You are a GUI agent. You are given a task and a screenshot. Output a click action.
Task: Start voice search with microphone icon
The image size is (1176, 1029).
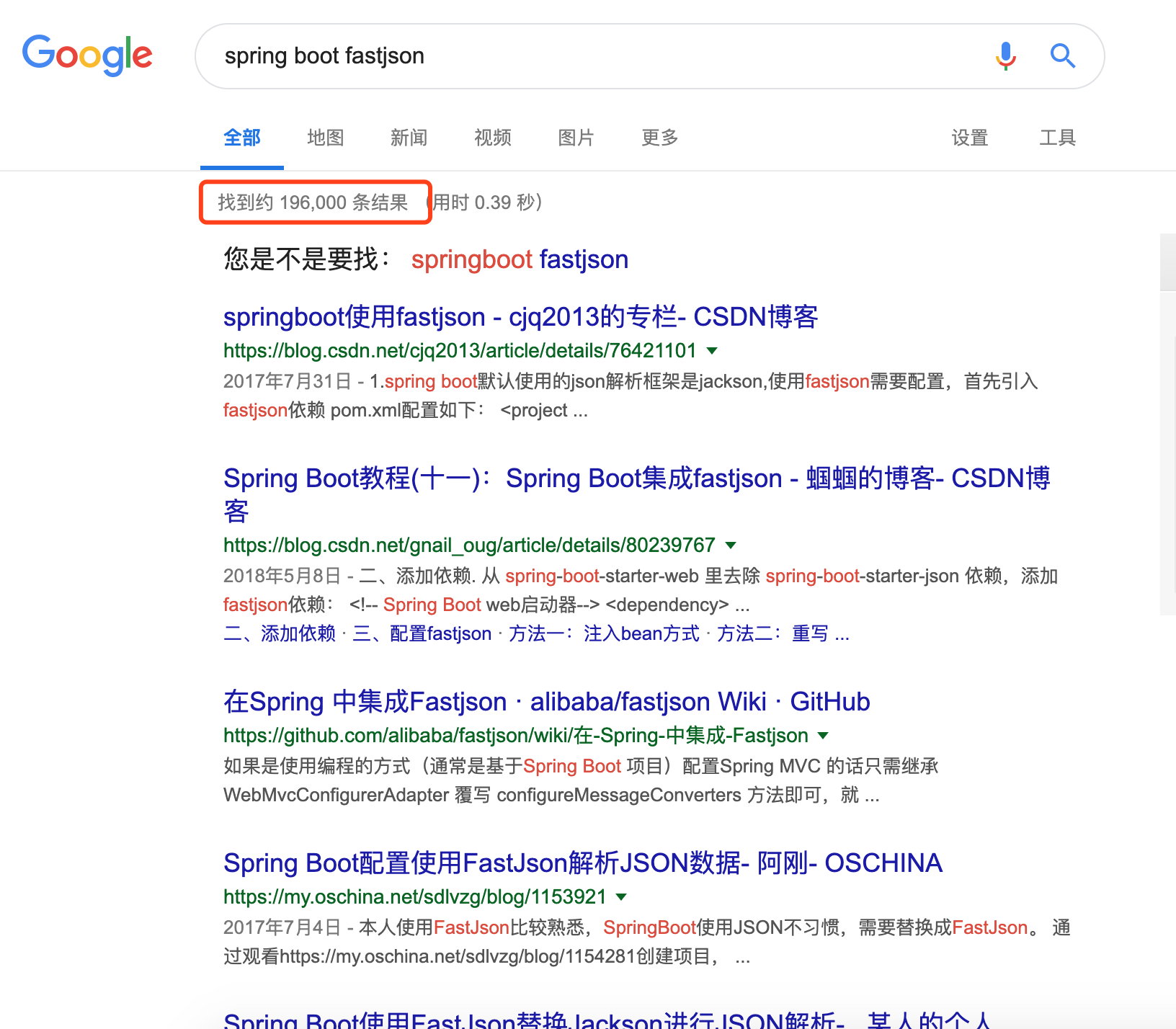(1006, 55)
